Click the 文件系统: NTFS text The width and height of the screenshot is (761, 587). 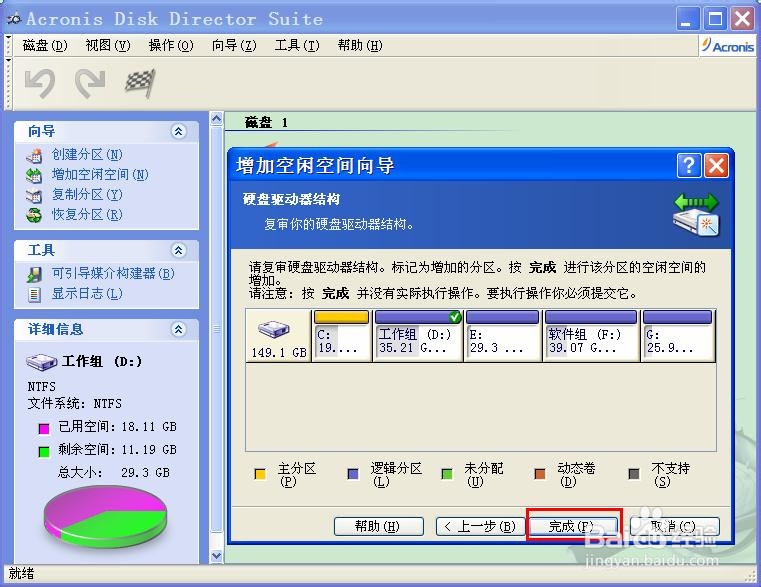click(x=75, y=403)
